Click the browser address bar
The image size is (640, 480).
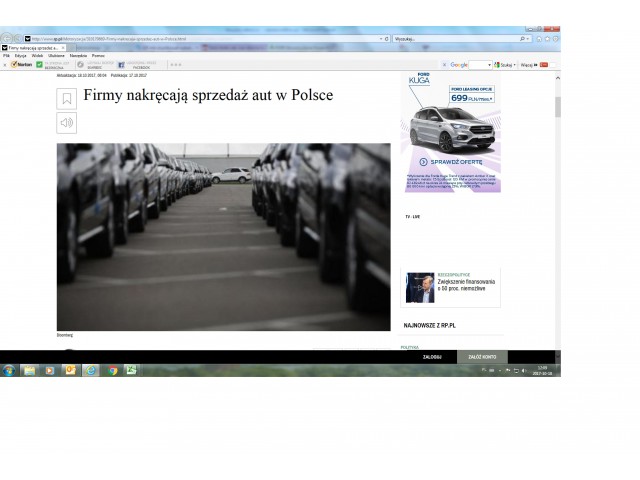click(200, 39)
